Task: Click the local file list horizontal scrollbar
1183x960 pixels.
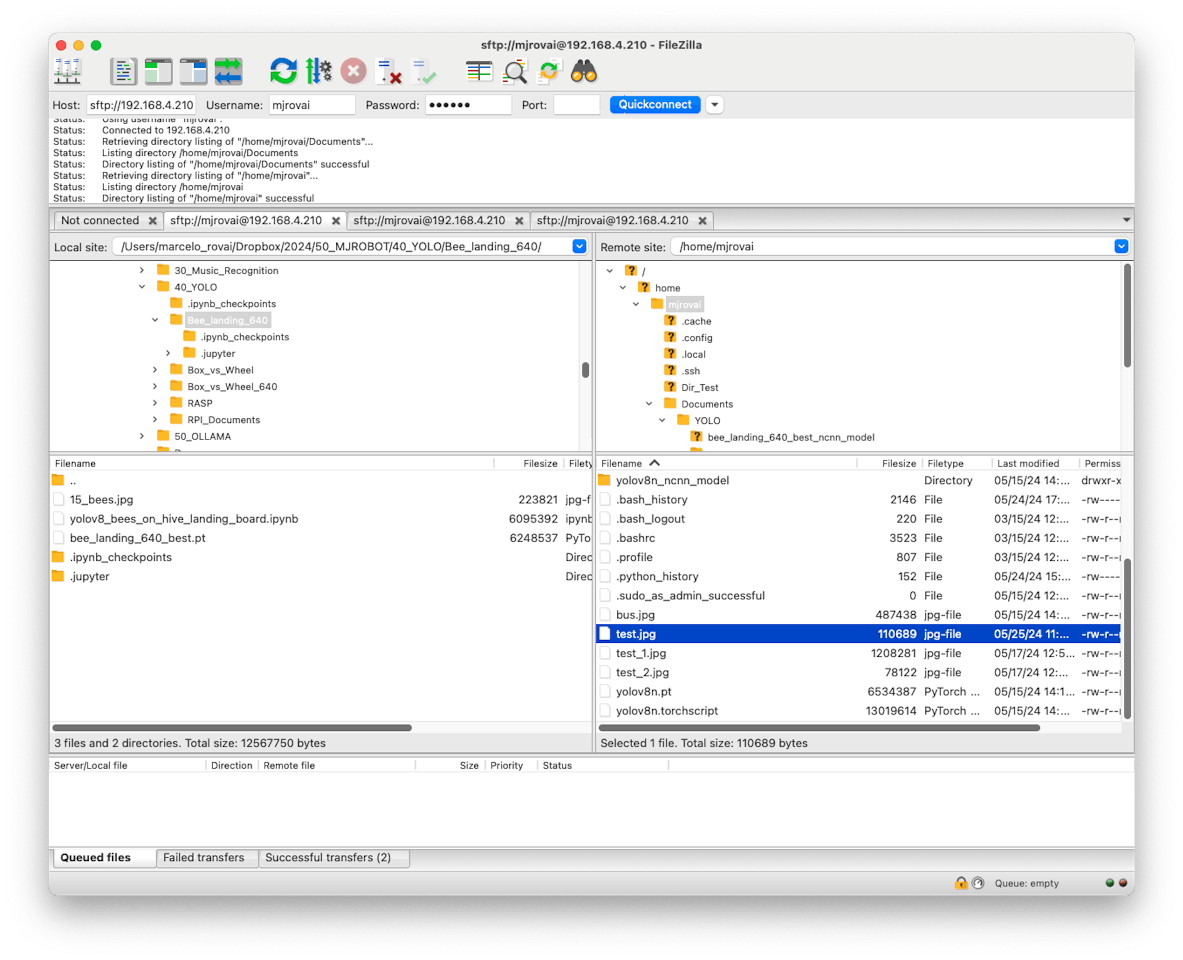Action: [x=232, y=728]
